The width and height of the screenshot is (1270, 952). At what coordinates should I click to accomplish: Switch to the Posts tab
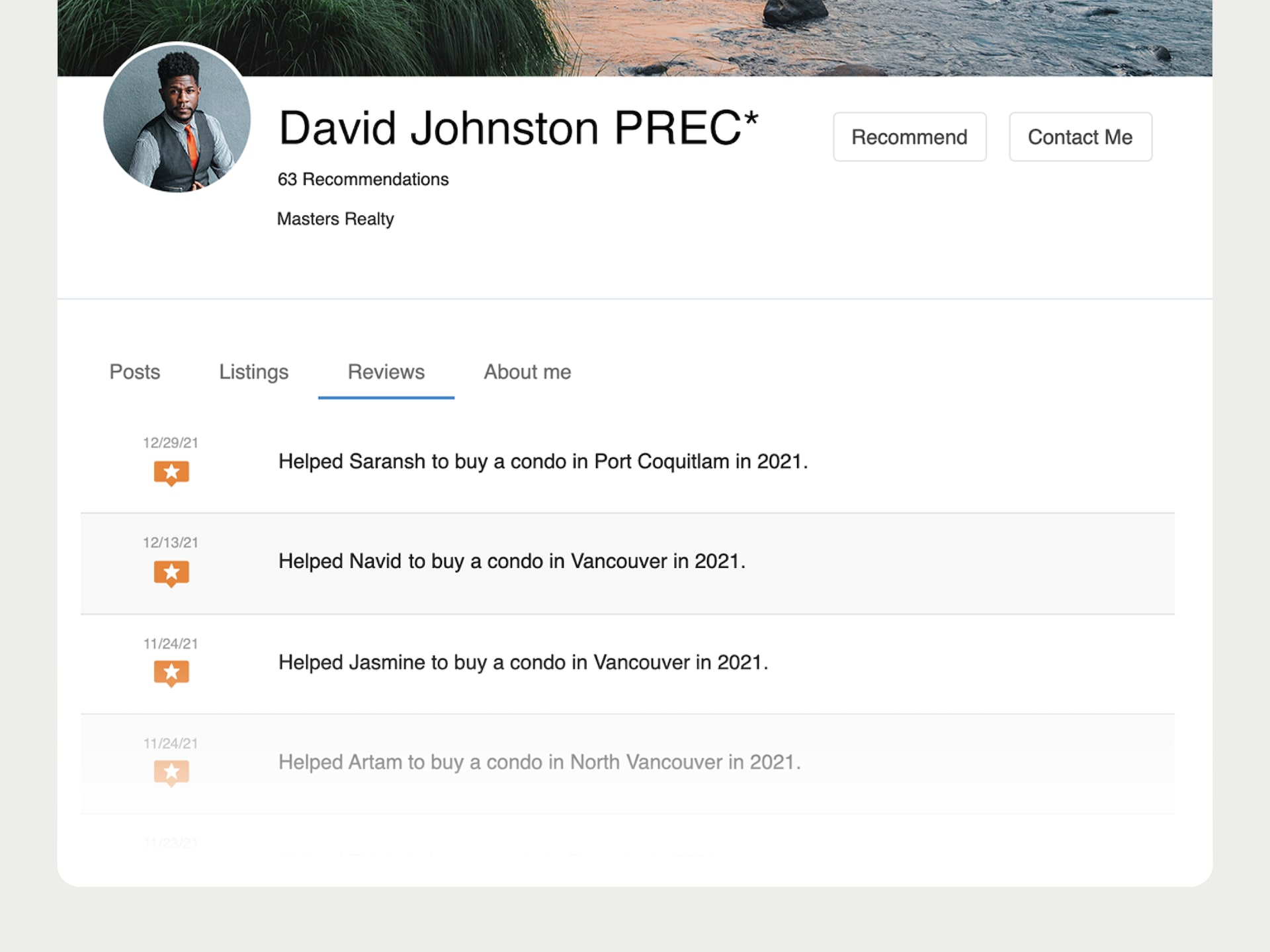(x=135, y=372)
